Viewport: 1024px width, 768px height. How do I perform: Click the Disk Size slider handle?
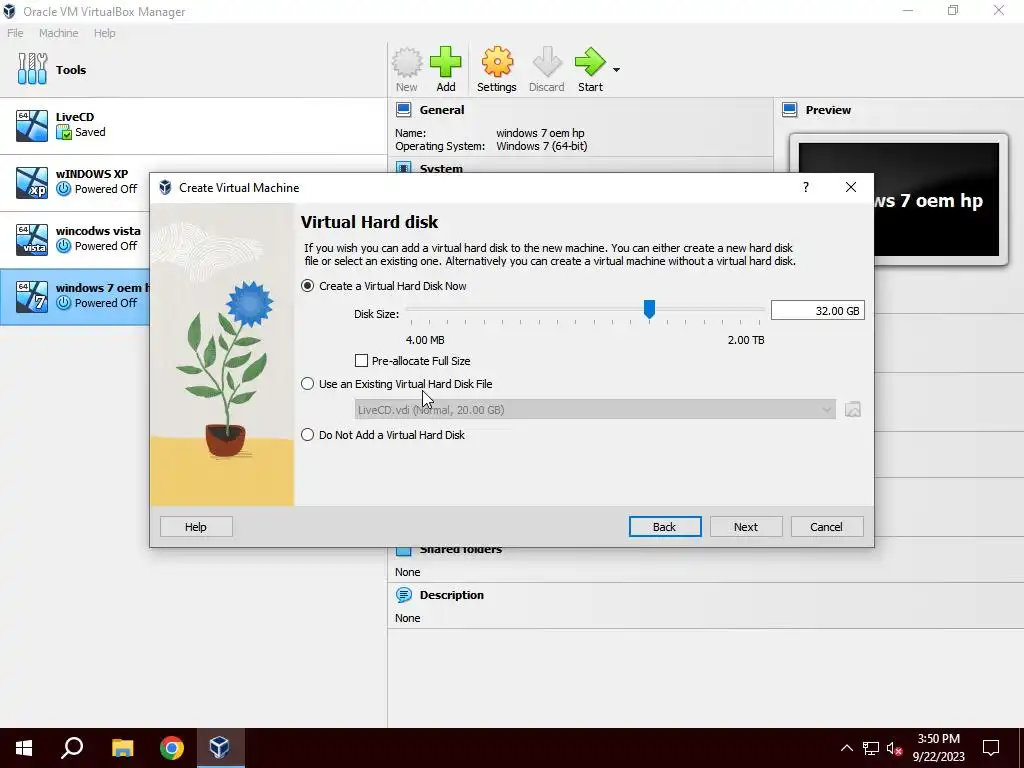649,309
